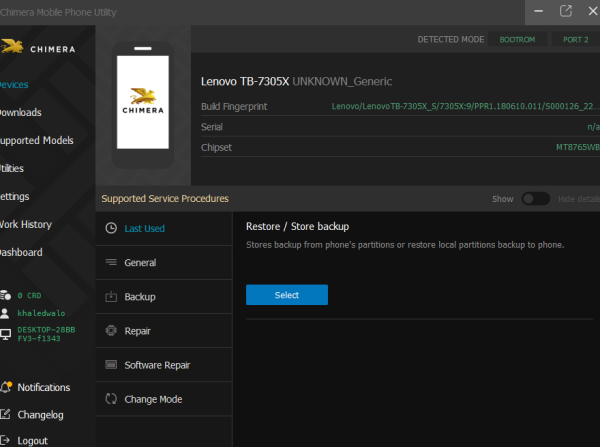The height and width of the screenshot is (447, 600).
Task: View the Work History page
Action: click(26, 224)
